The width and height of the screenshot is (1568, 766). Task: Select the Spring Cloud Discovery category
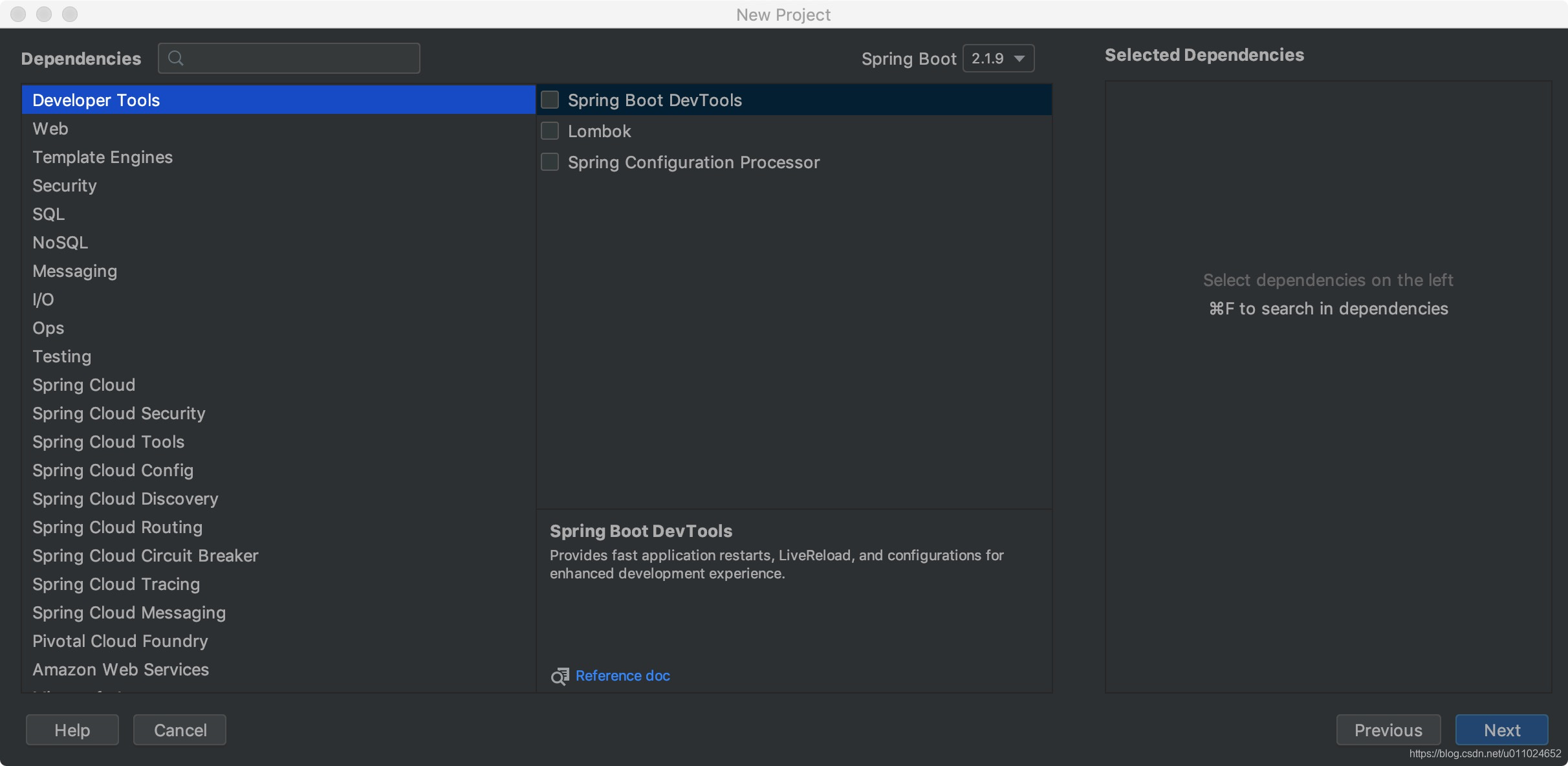tap(125, 499)
